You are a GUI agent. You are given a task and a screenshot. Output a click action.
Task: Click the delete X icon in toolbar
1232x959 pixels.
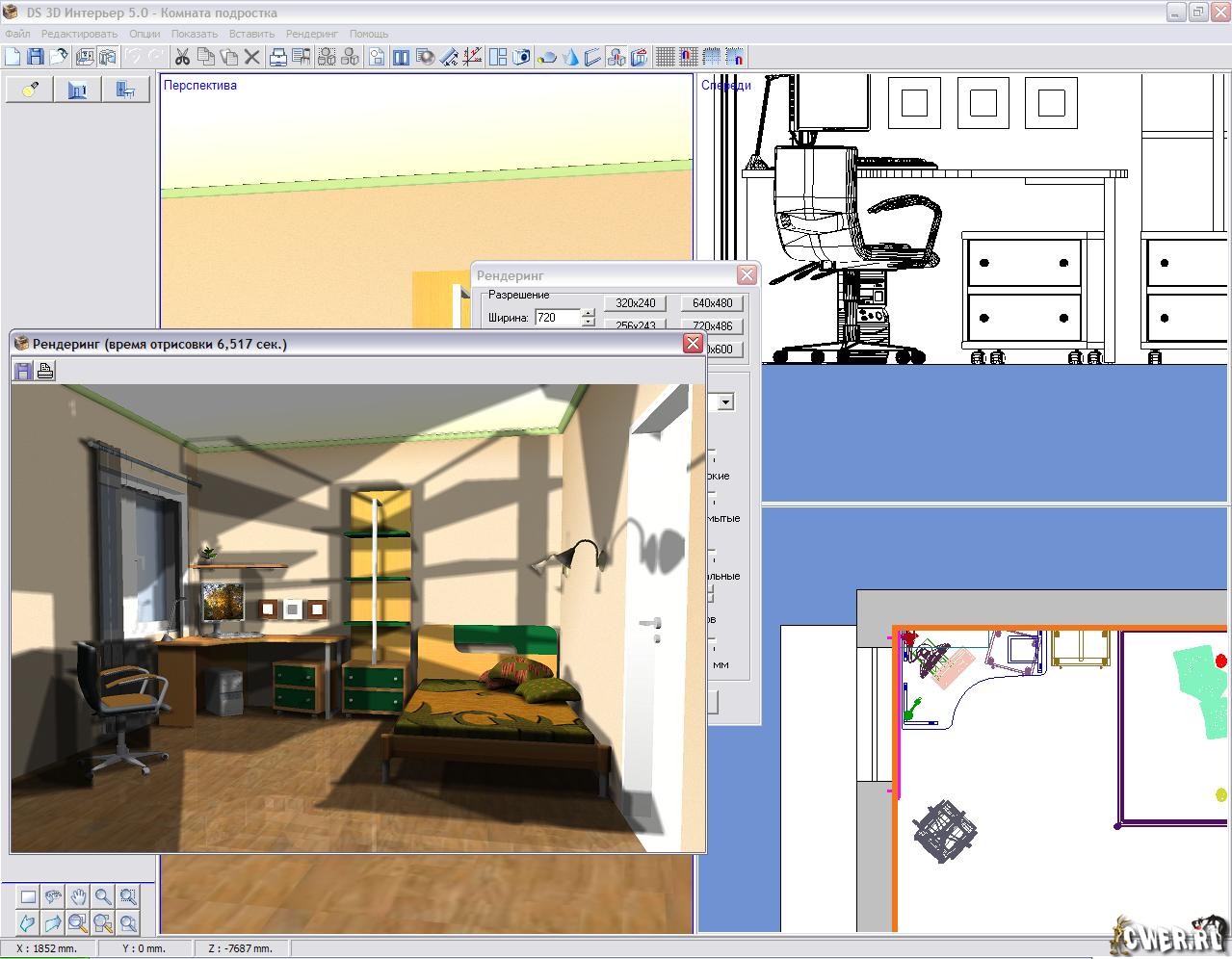(x=251, y=57)
